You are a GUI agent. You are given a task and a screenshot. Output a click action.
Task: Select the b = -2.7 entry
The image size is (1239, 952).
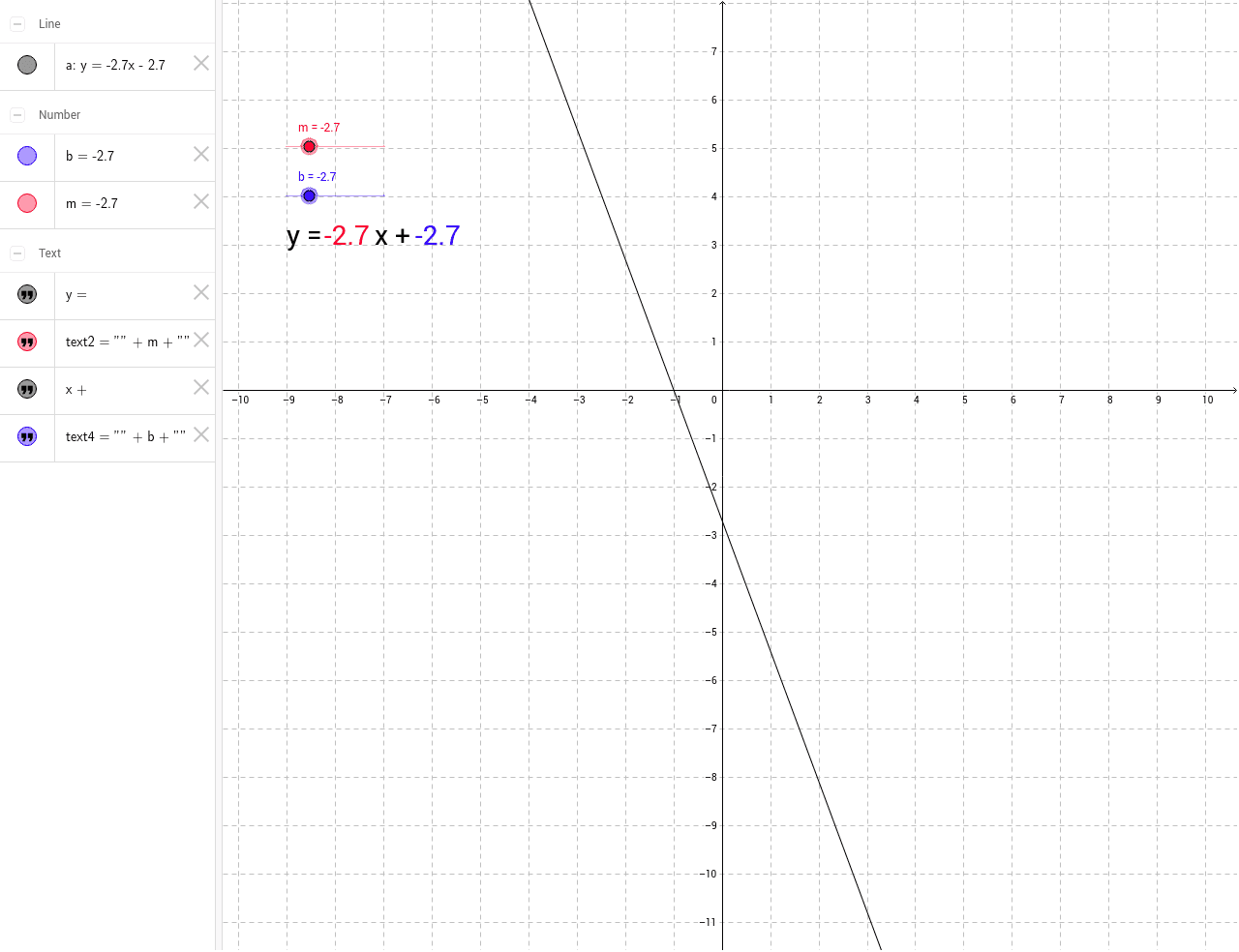tap(90, 156)
